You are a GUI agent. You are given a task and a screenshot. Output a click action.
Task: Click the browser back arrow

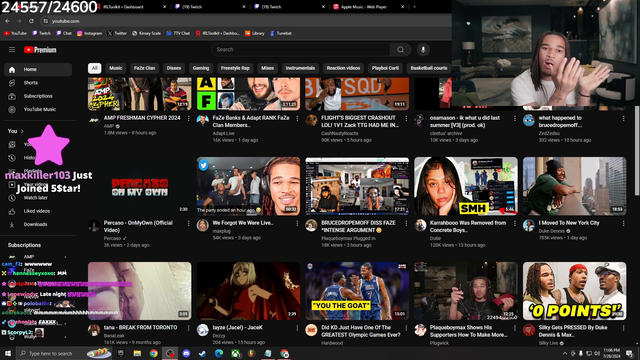point(7,21)
